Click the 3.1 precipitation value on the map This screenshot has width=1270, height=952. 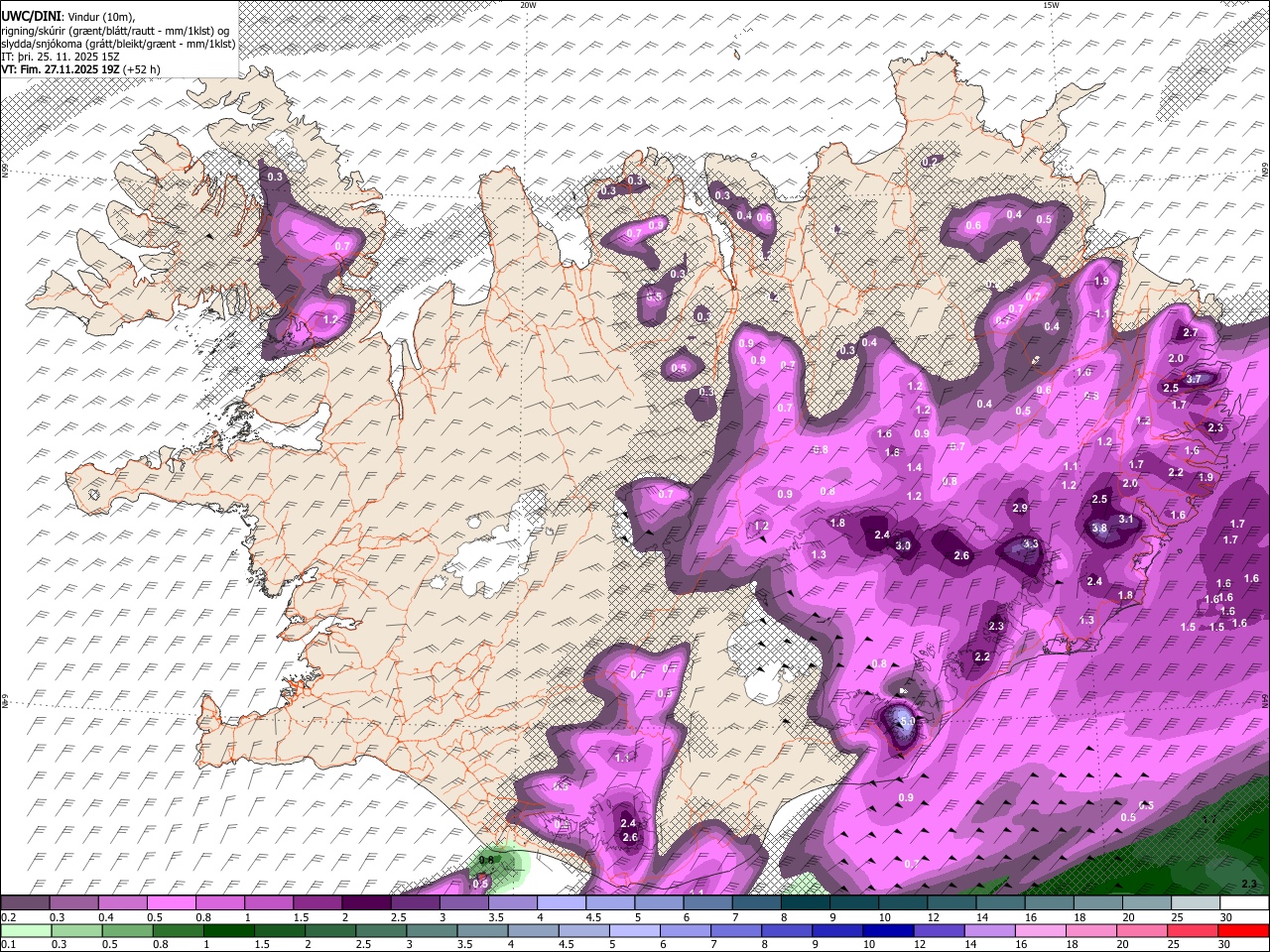1126,520
